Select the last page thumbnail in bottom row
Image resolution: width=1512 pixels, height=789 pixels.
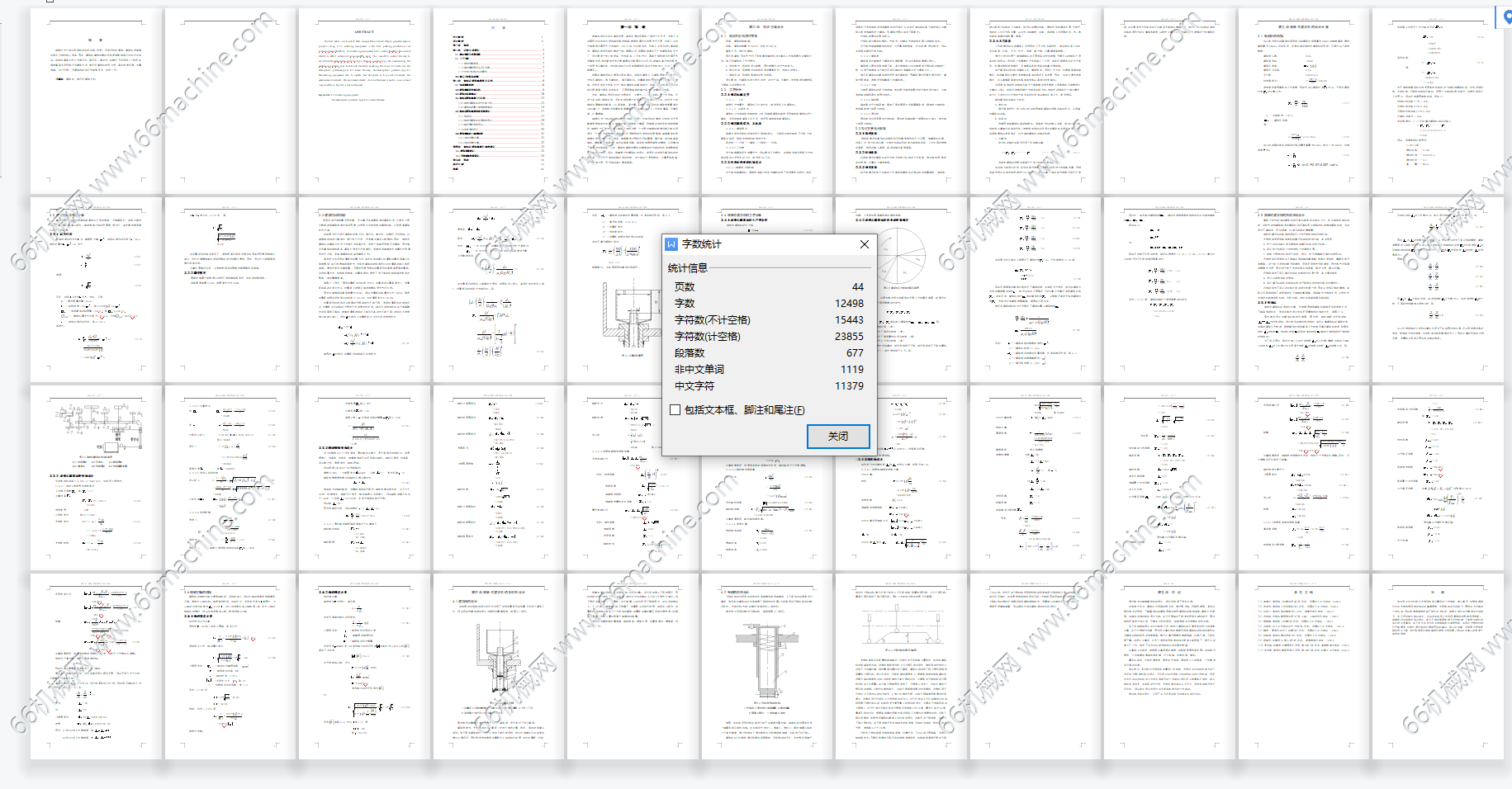pyautogui.click(x=1437, y=665)
